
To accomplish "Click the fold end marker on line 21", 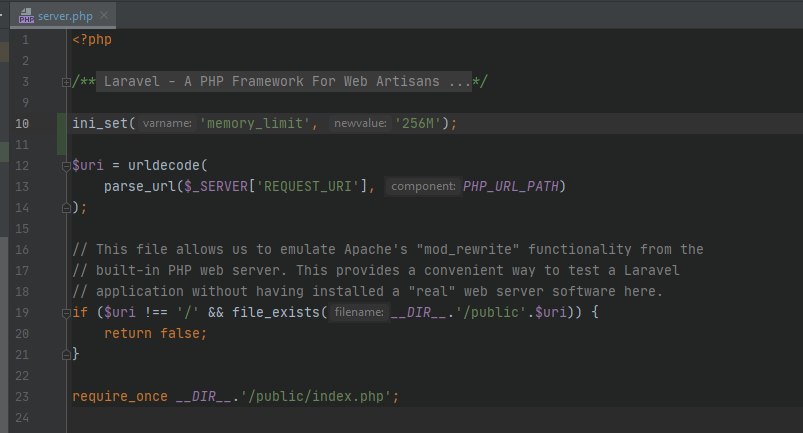I will click(66, 354).
